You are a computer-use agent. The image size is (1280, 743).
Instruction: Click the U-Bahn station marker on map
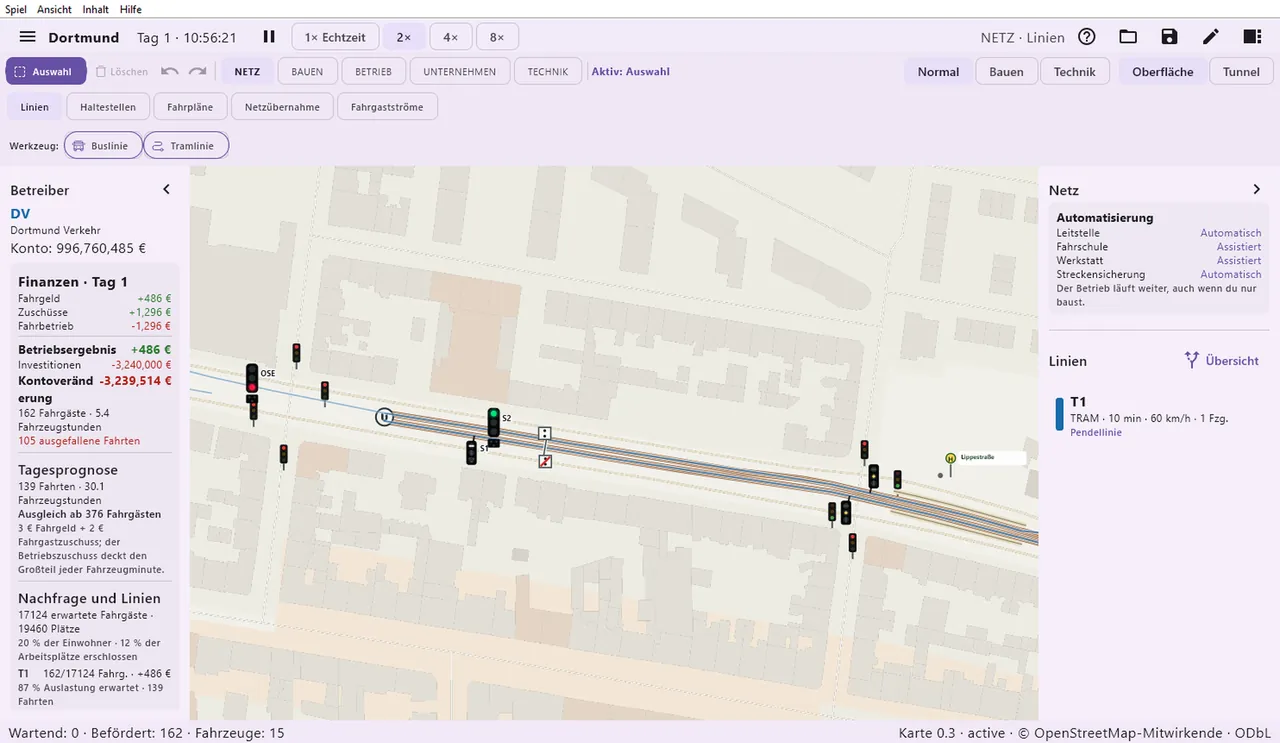click(385, 417)
